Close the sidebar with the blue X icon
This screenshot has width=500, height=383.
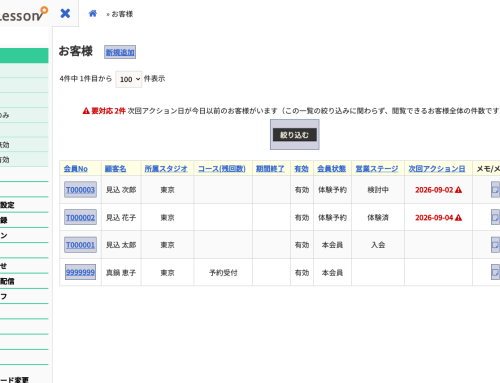[x=65, y=13]
